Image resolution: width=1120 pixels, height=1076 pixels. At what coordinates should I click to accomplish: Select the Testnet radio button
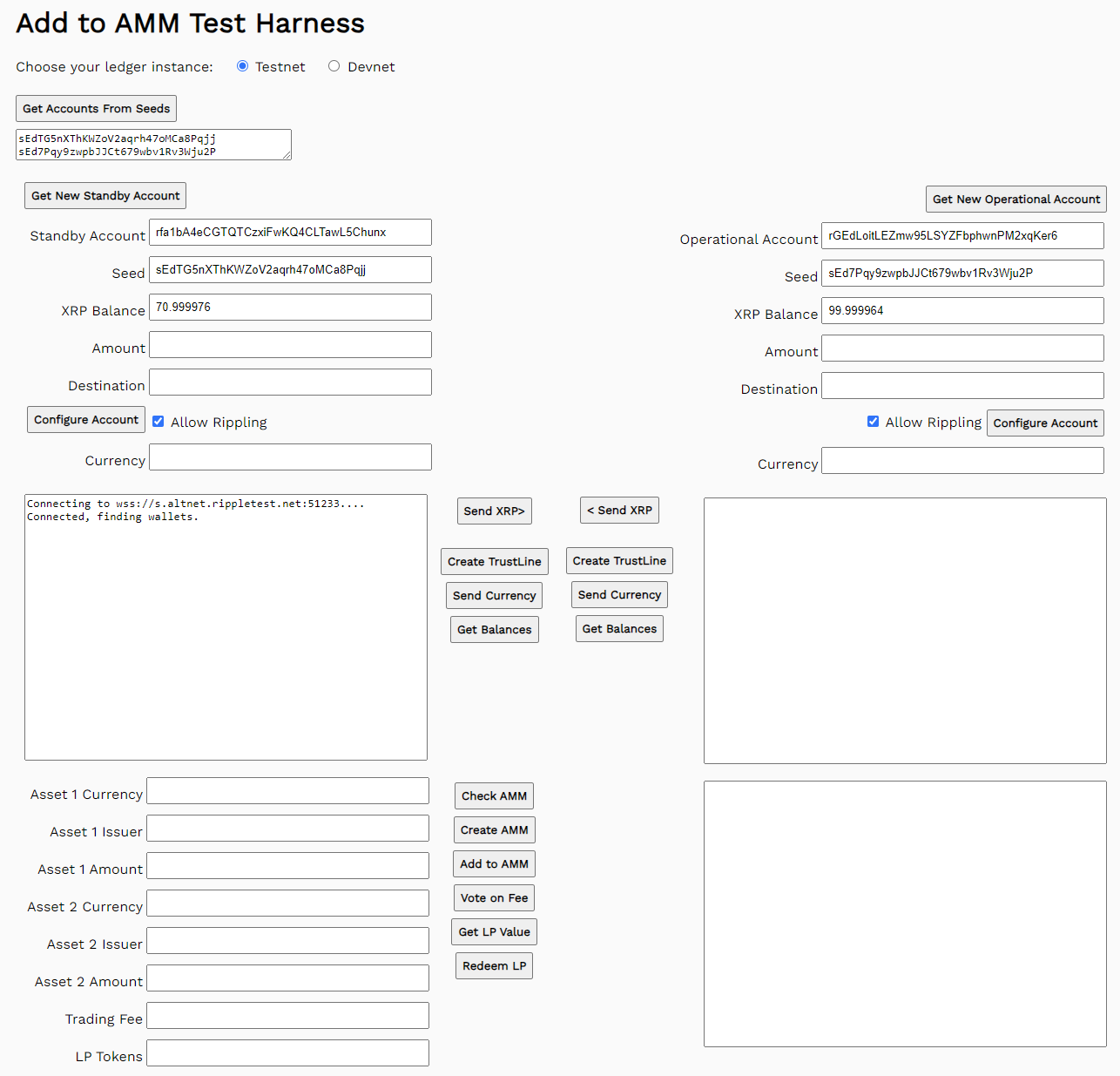point(242,65)
